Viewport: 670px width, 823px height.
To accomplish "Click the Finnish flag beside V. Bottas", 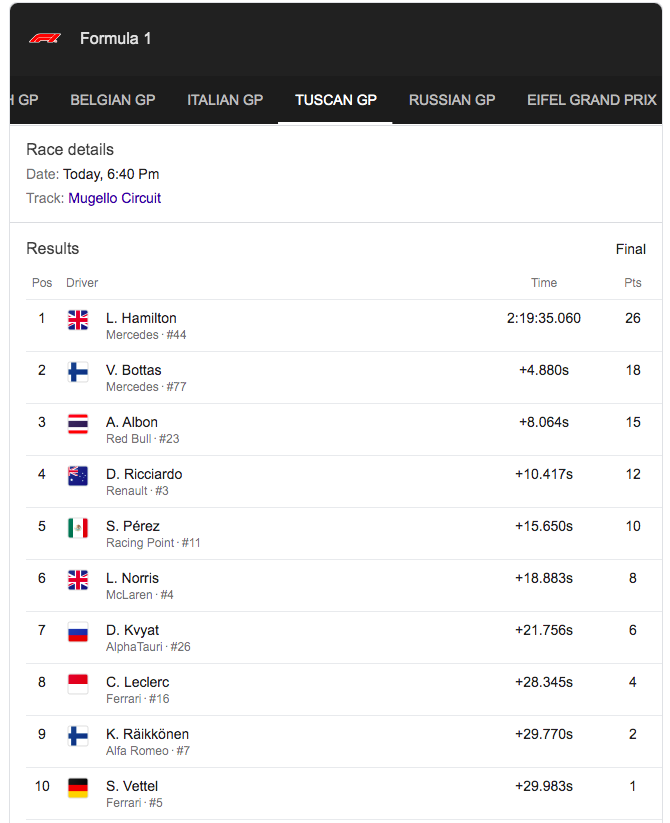I will pyautogui.click(x=78, y=371).
